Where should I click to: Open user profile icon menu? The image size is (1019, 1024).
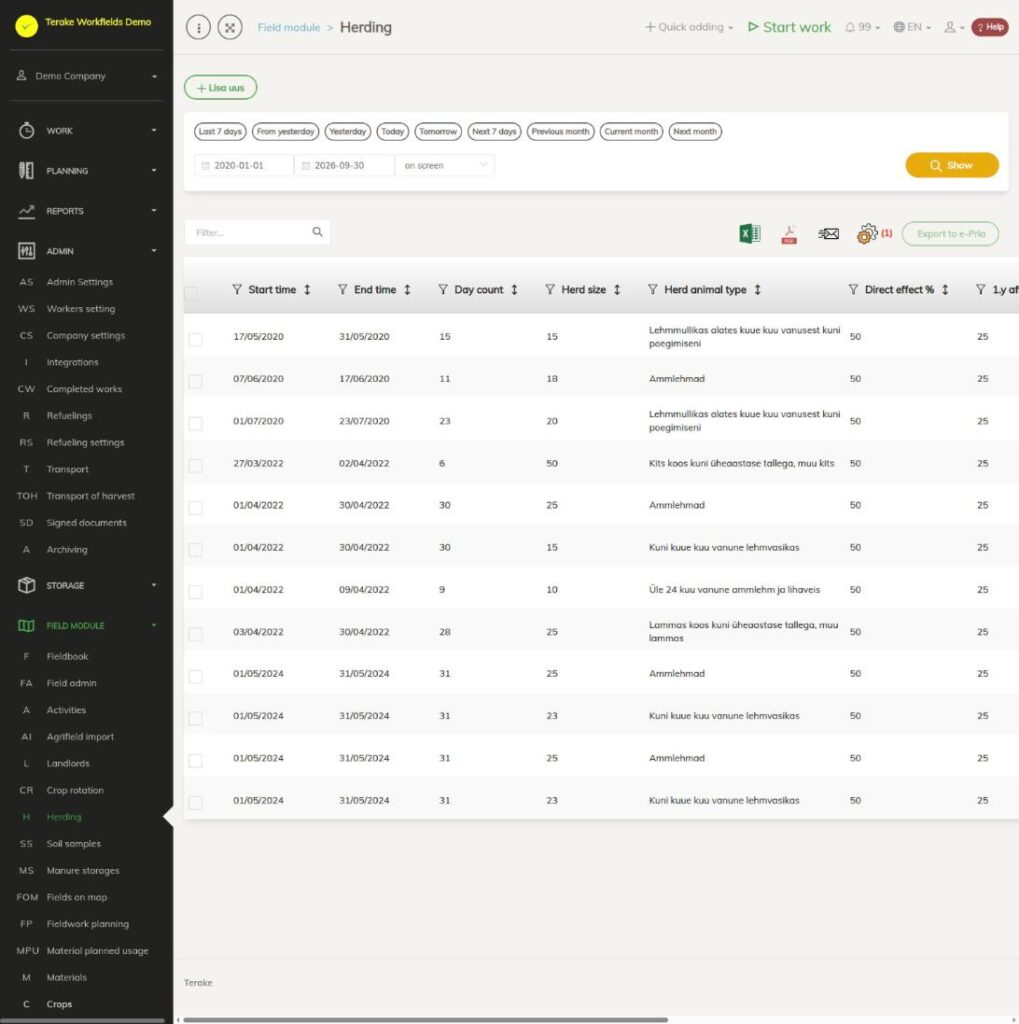click(954, 27)
